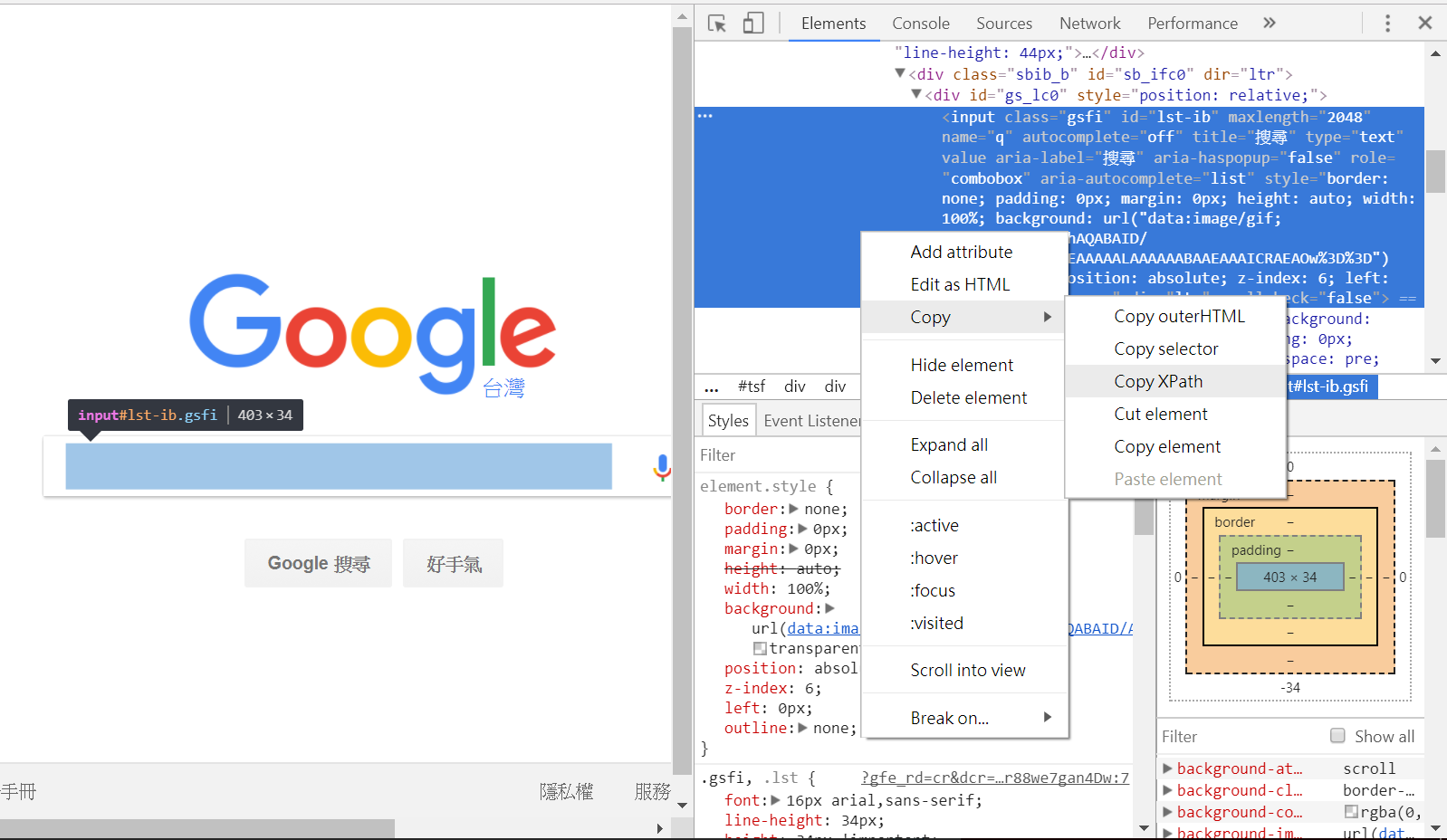Select Hide element in context menu

962,365
